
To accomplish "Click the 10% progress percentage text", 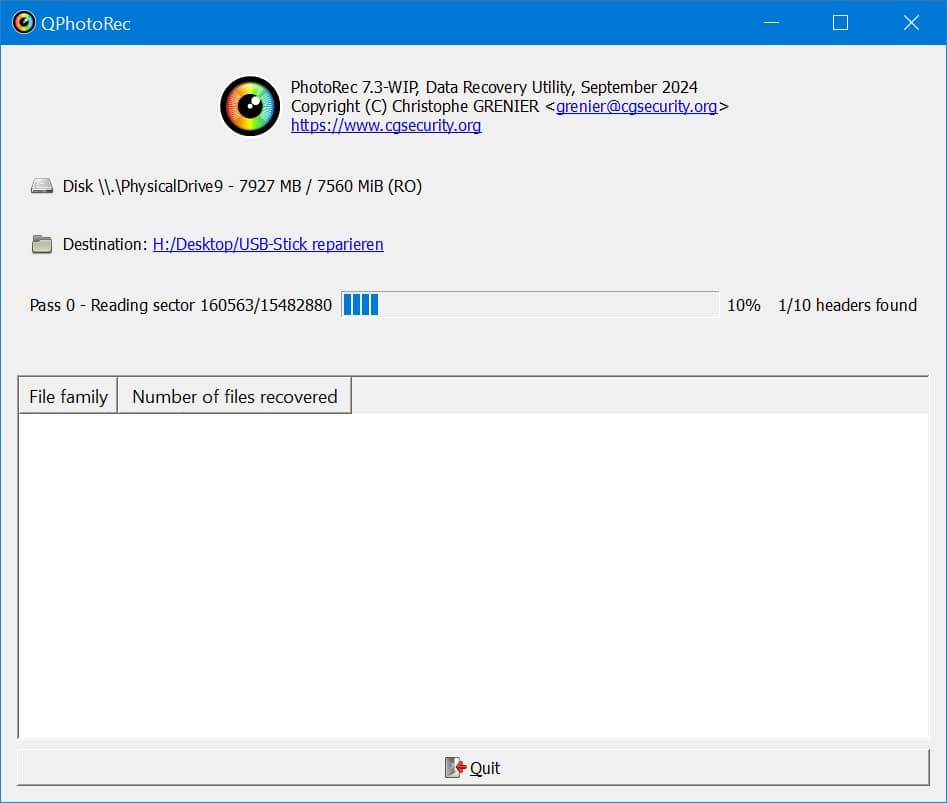I will [x=743, y=305].
